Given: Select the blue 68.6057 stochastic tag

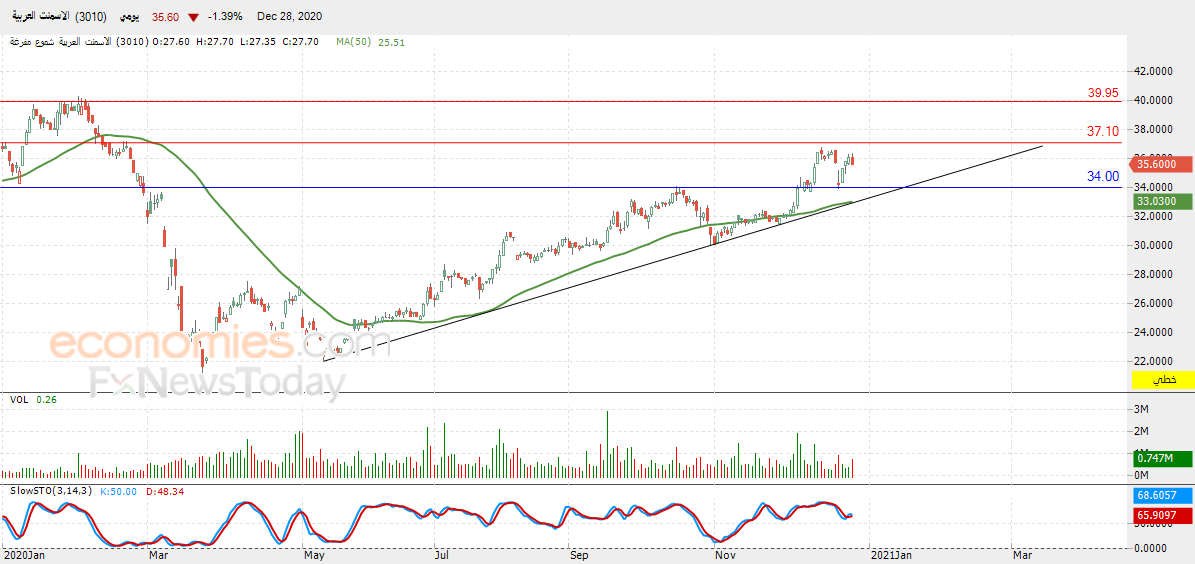Looking at the screenshot, I should [1163, 495].
